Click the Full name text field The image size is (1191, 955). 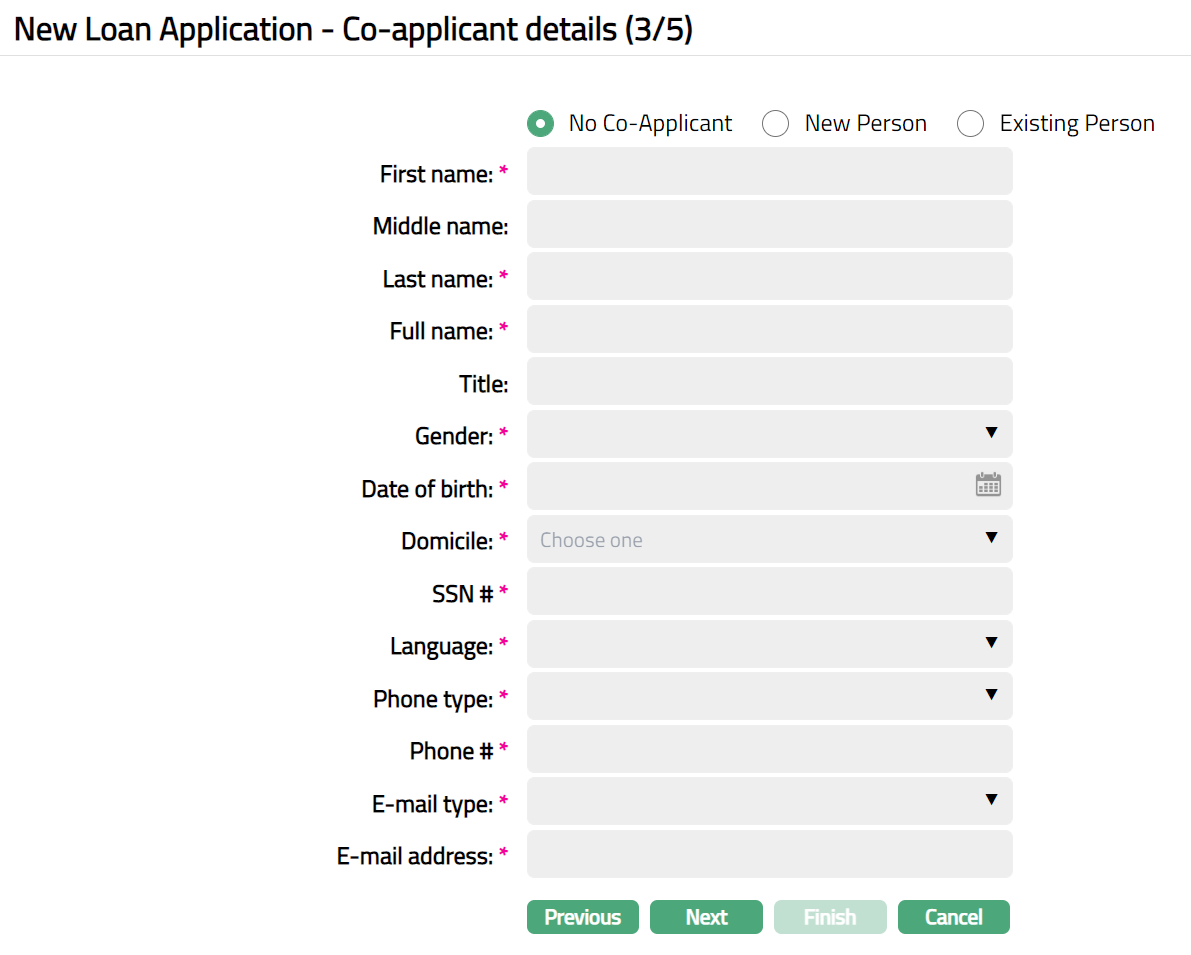[769, 329]
